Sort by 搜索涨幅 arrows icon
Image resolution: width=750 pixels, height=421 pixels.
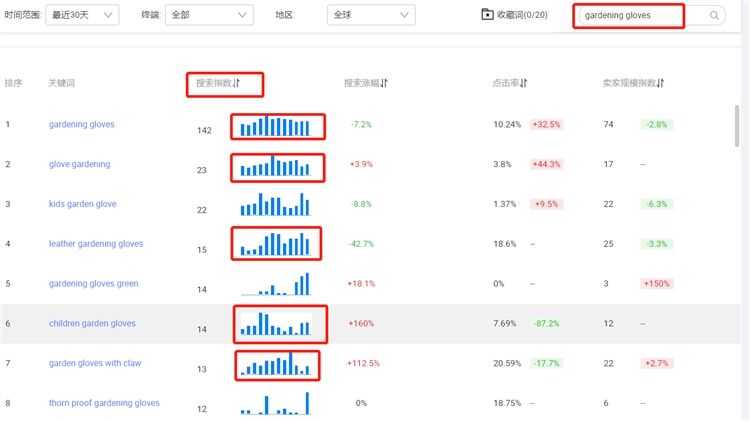[384, 83]
